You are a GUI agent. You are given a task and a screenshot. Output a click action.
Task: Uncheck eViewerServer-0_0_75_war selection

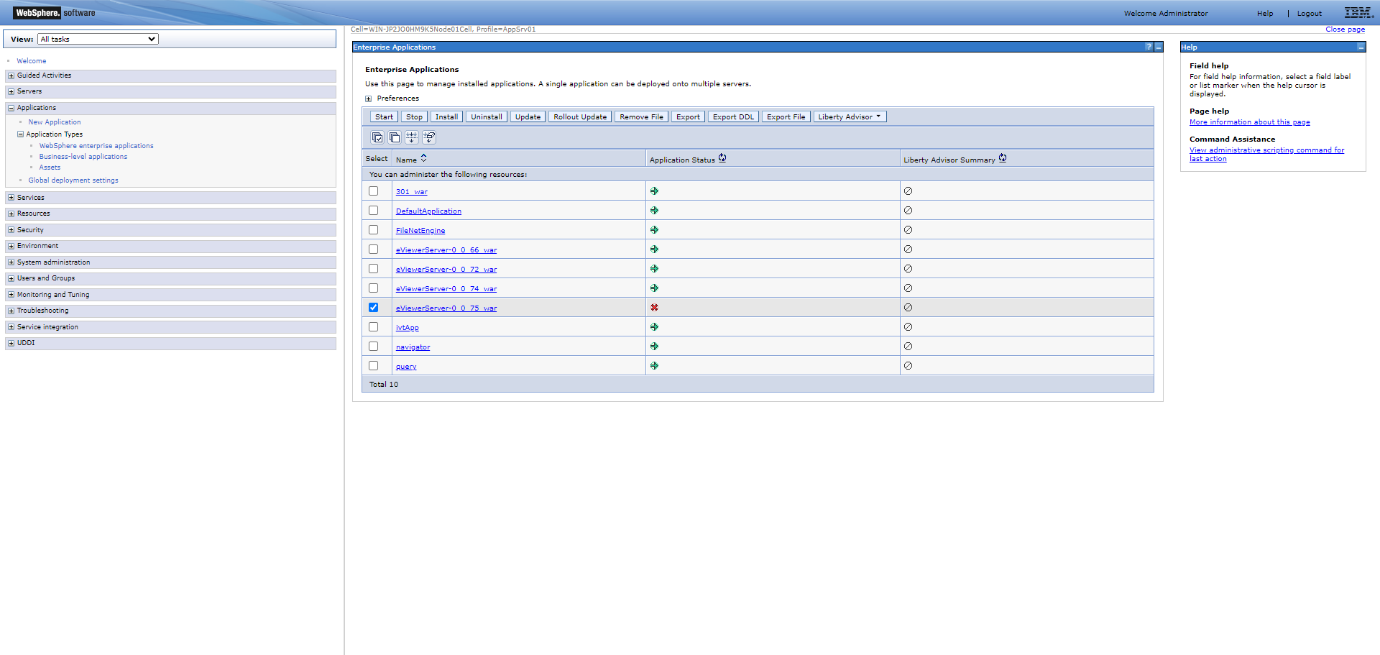click(x=373, y=307)
